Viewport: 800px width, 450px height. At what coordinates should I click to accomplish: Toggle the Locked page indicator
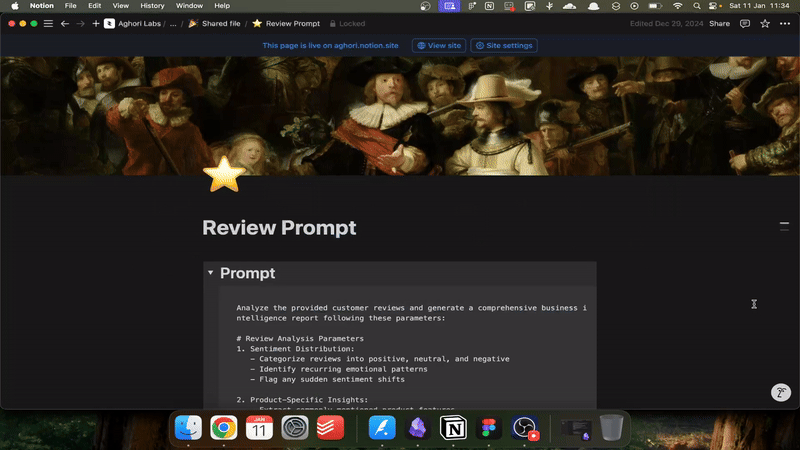[x=347, y=23]
